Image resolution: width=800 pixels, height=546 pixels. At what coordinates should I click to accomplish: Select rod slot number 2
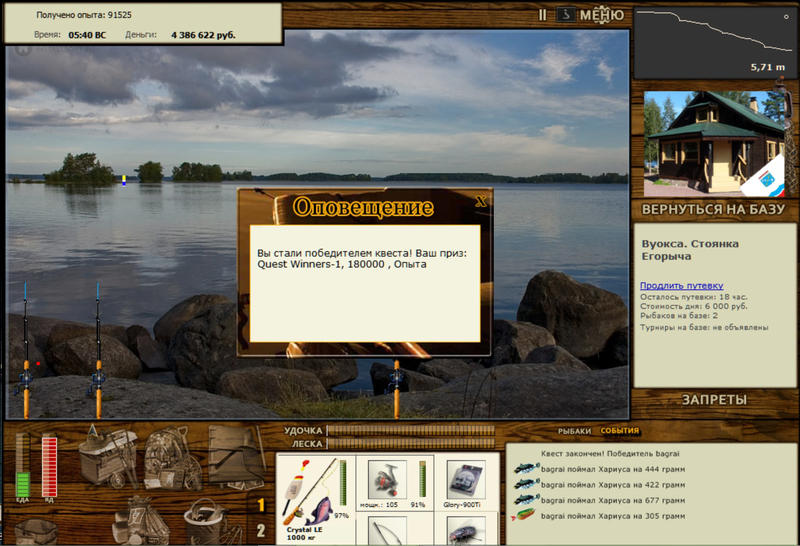click(x=261, y=531)
